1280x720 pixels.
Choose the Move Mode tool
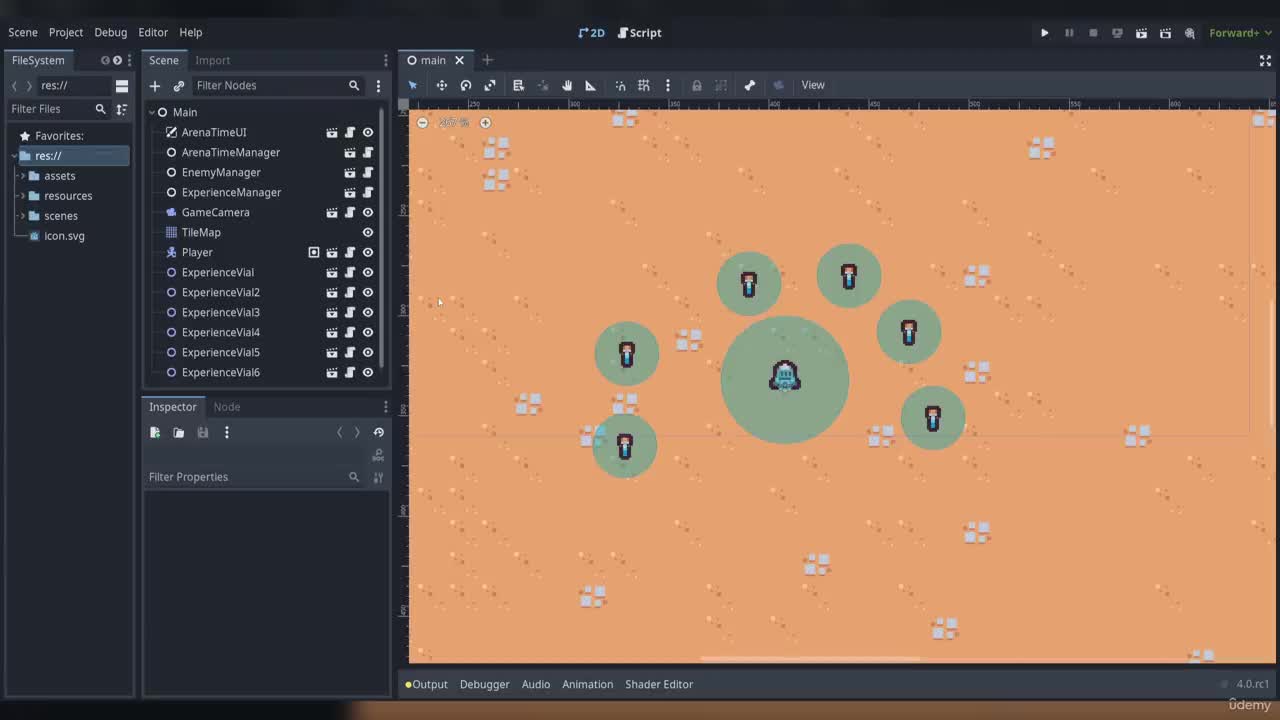pyautogui.click(x=441, y=85)
